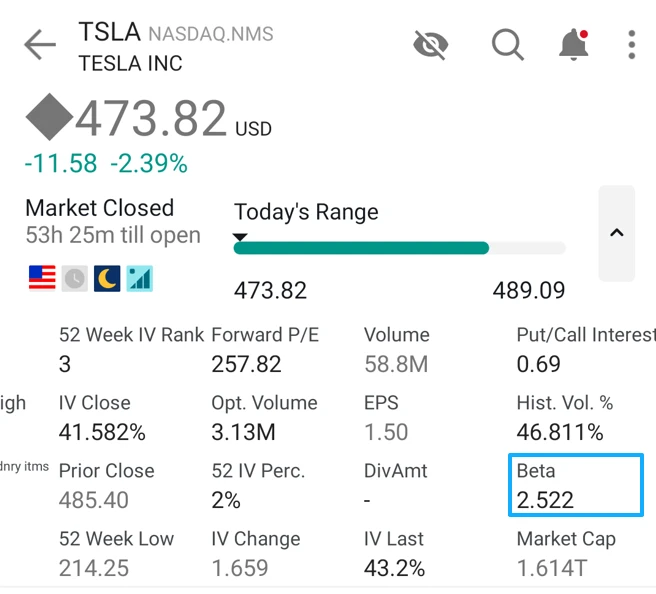The width and height of the screenshot is (656, 594).
Task: Click the diamond icon beside the price
Action: 47,120
